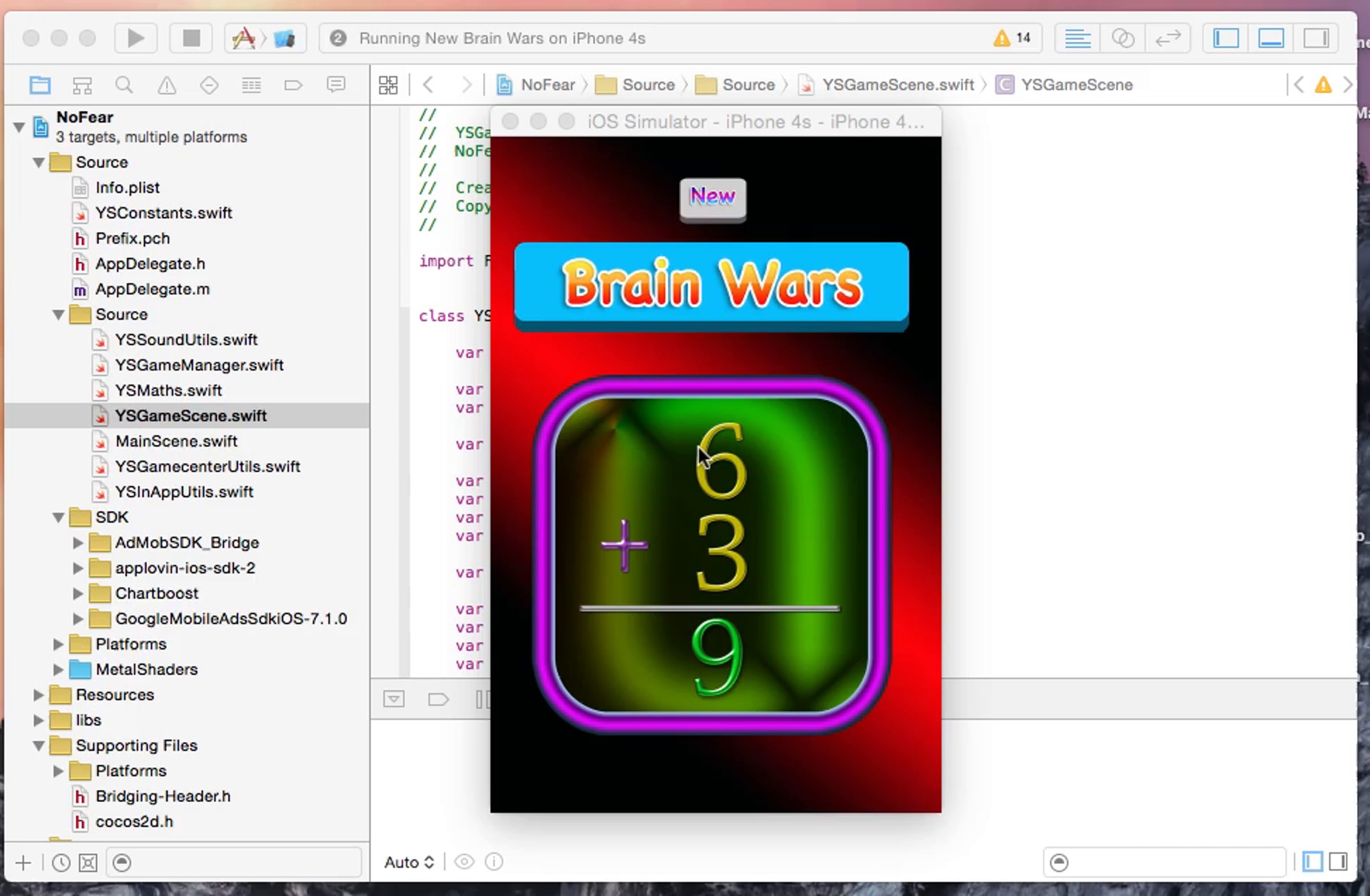Show the Version editor
Screen dimensions: 1370x896
(1168, 39)
